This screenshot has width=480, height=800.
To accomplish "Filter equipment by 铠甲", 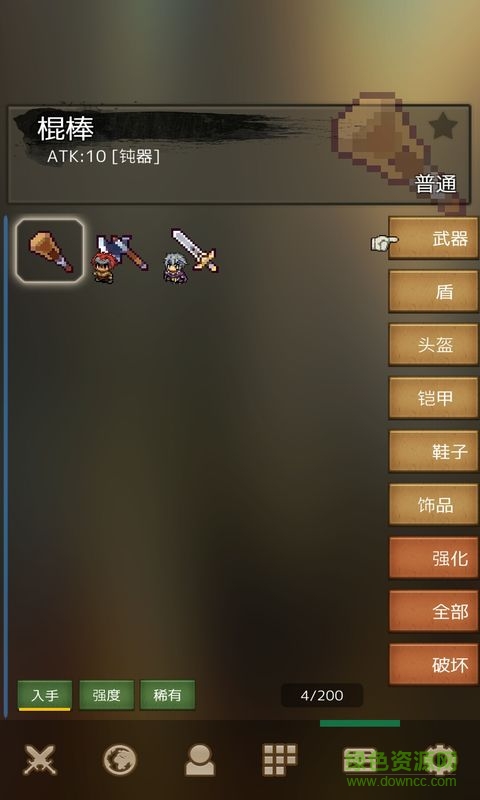I will pyautogui.click(x=434, y=398).
